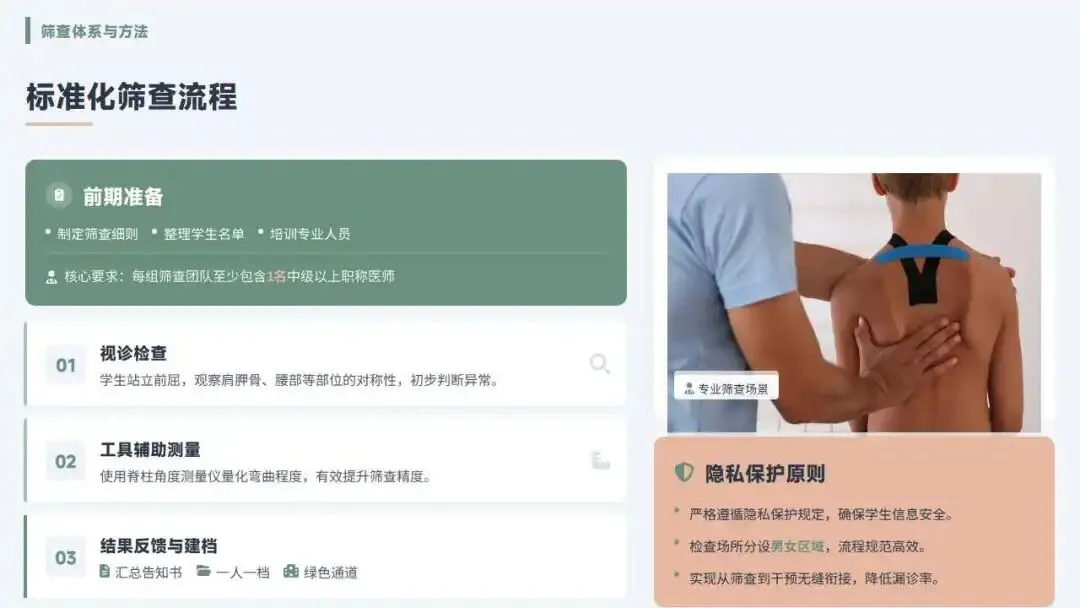Click the 结果反馈与建档 step heading
The width and height of the screenshot is (1080, 608).
[158, 546]
